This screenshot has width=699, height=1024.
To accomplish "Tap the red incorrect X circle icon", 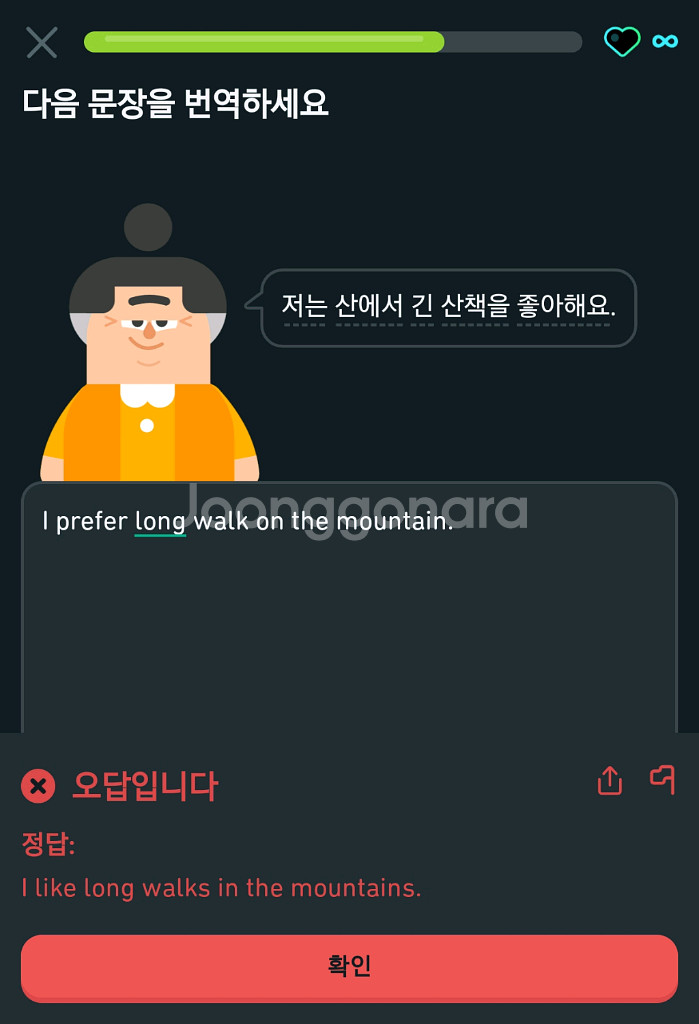I will pyautogui.click(x=38, y=786).
